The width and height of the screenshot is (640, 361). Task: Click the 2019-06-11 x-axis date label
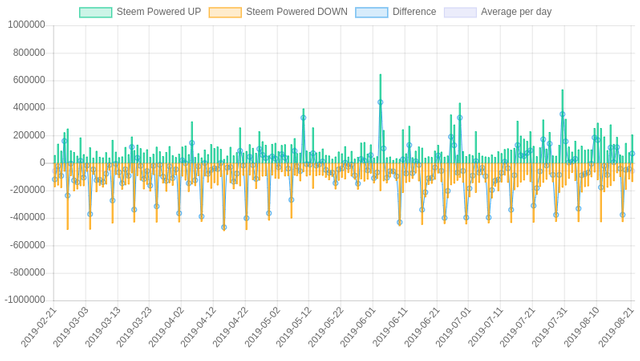pyautogui.click(x=389, y=328)
